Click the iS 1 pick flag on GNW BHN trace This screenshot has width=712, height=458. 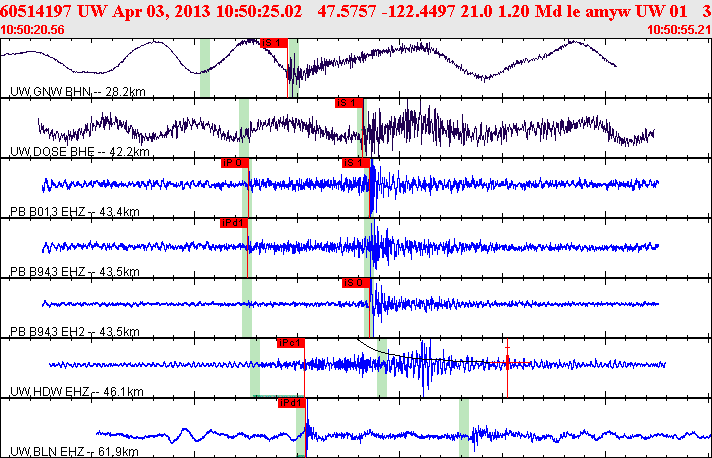click(x=274, y=43)
